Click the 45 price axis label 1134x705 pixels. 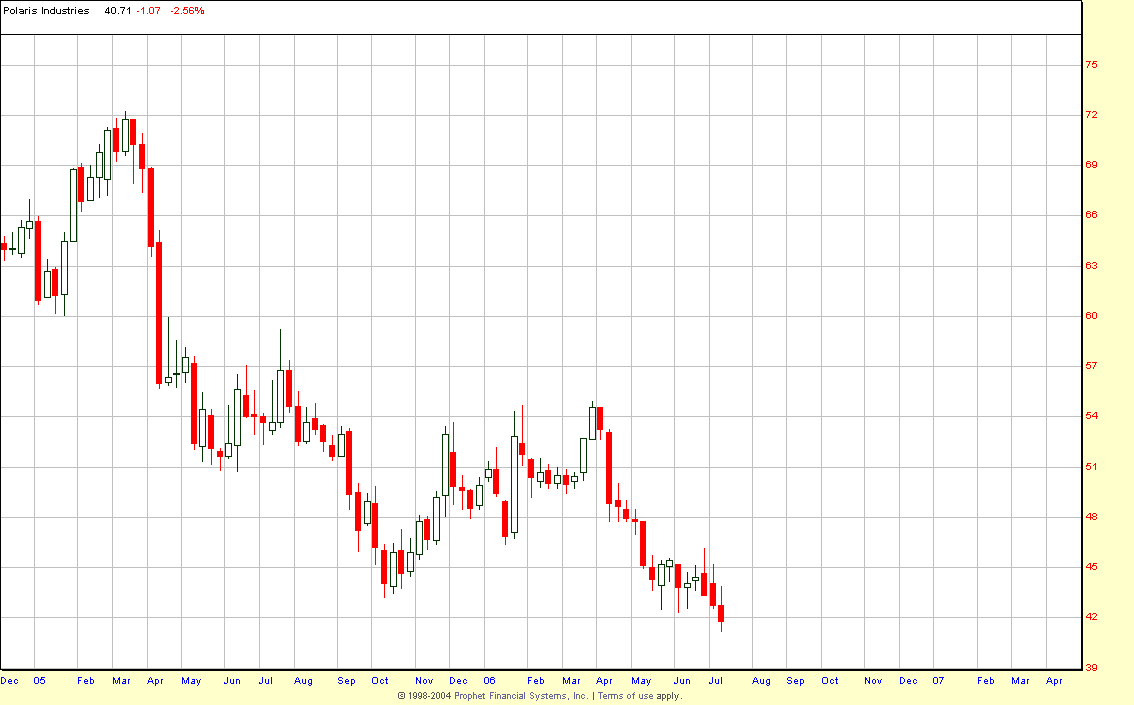point(1091,567)
